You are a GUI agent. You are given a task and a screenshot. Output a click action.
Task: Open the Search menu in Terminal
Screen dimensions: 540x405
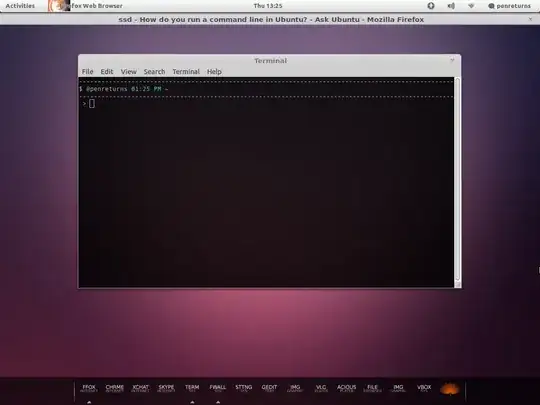154,72
